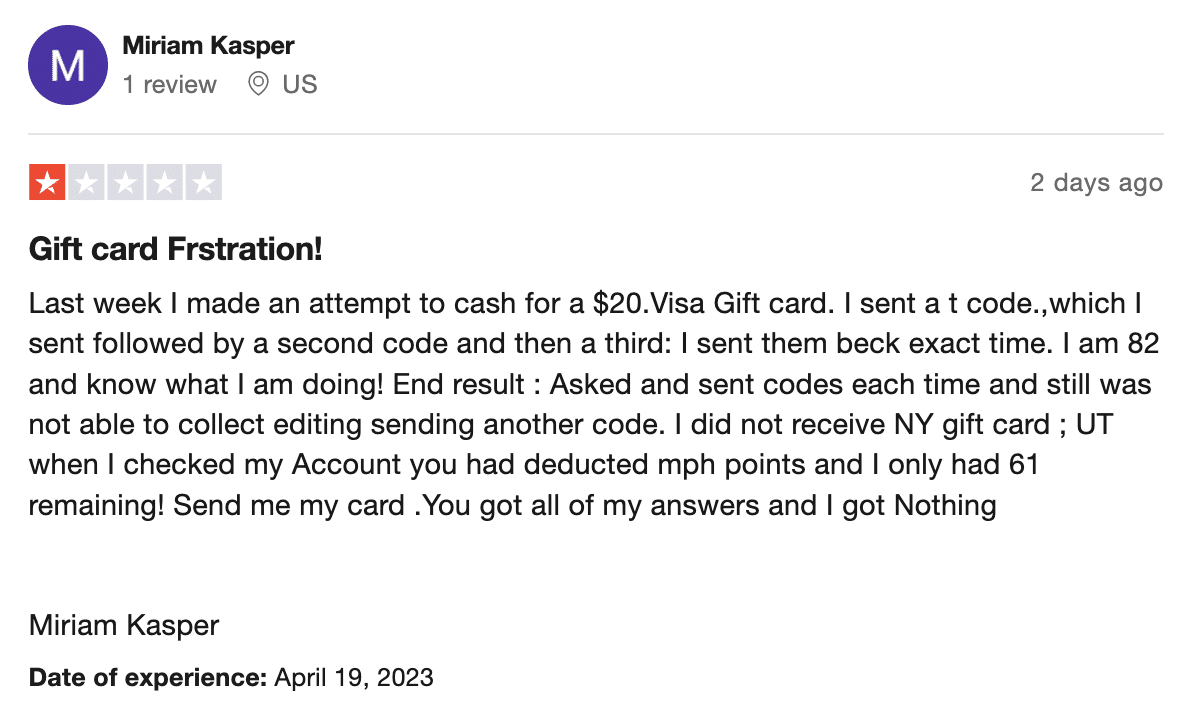Select the fourth gray rating star
This screenshot has width=1198, height=718.
pyautogui.click(x=164, y=183)
